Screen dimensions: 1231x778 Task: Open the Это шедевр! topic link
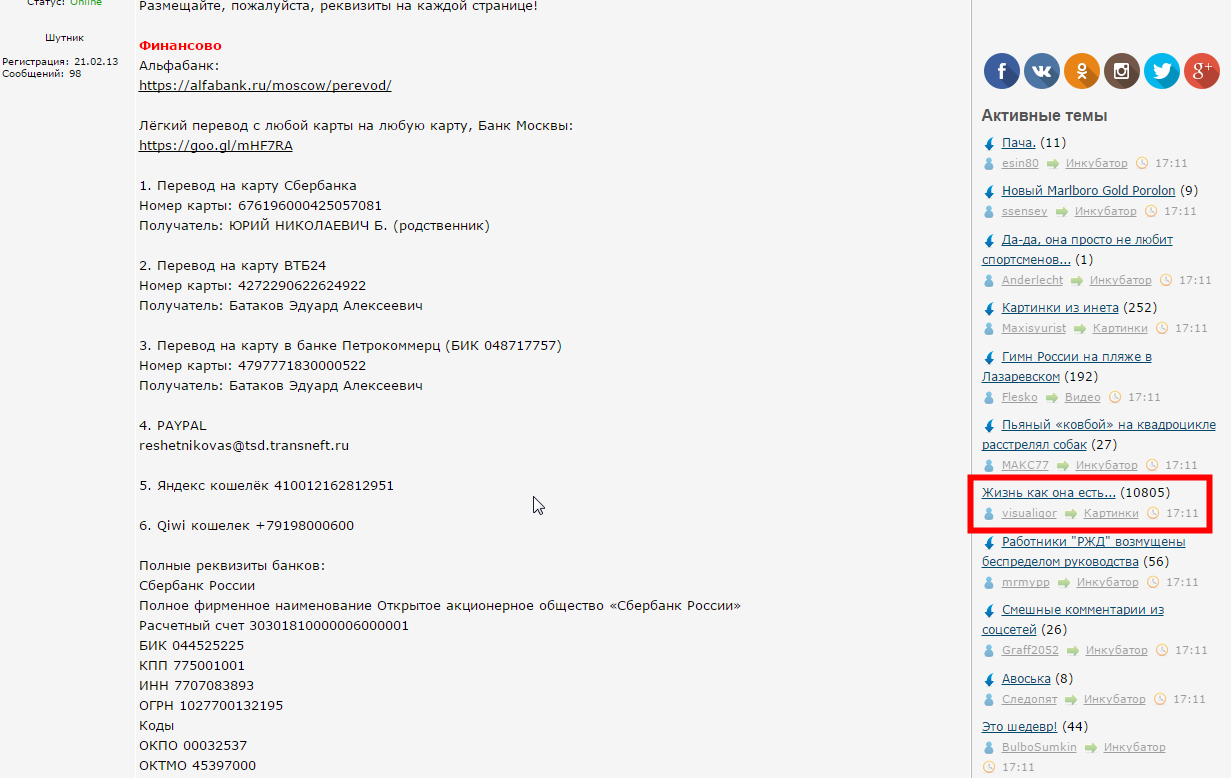(x=1019, y=727)
